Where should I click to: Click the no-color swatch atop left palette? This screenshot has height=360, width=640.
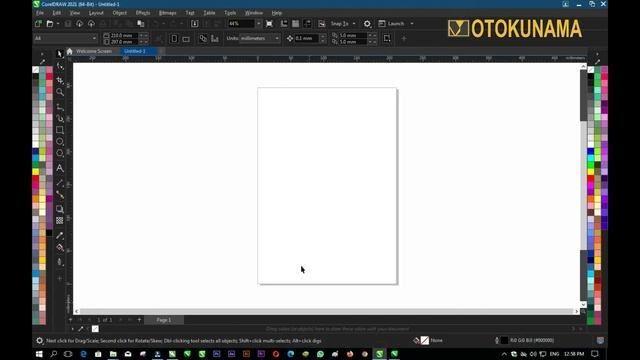(36, 70)
